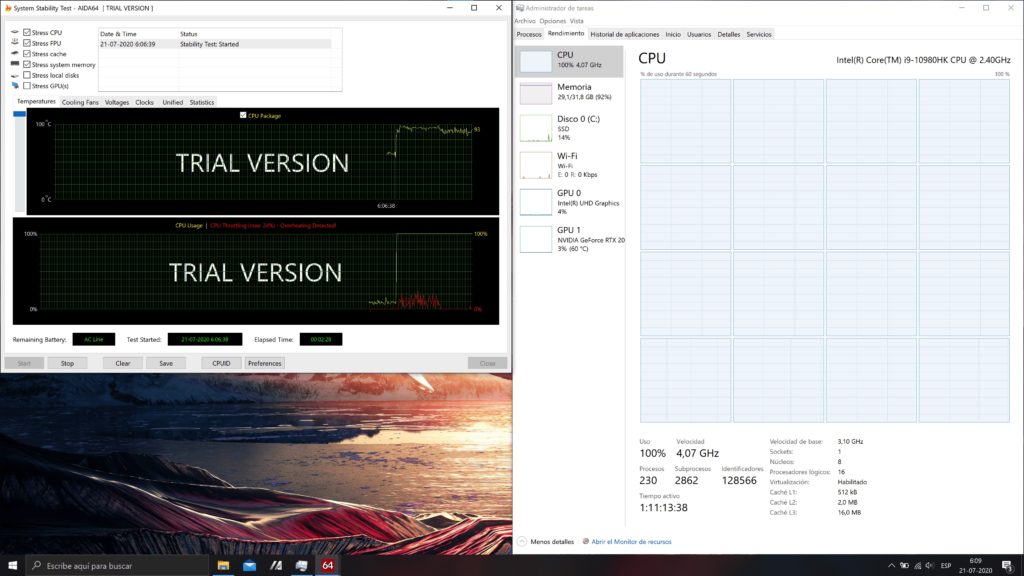1024x576 pixels.
Task: Enable the Stress GPU(s) checkbox
Action: pos(27,86)
